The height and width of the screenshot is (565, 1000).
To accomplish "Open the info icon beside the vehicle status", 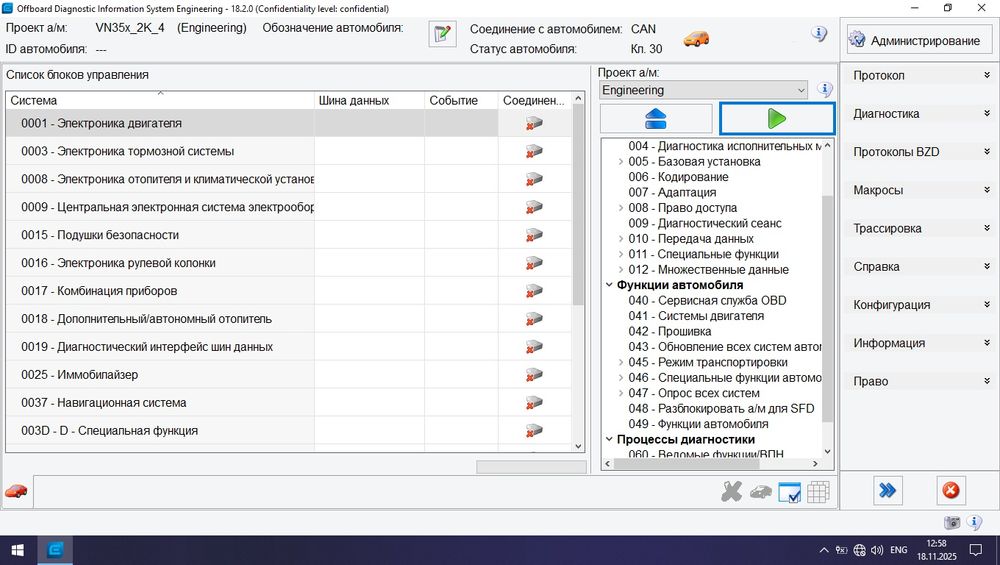I will 819,34.
